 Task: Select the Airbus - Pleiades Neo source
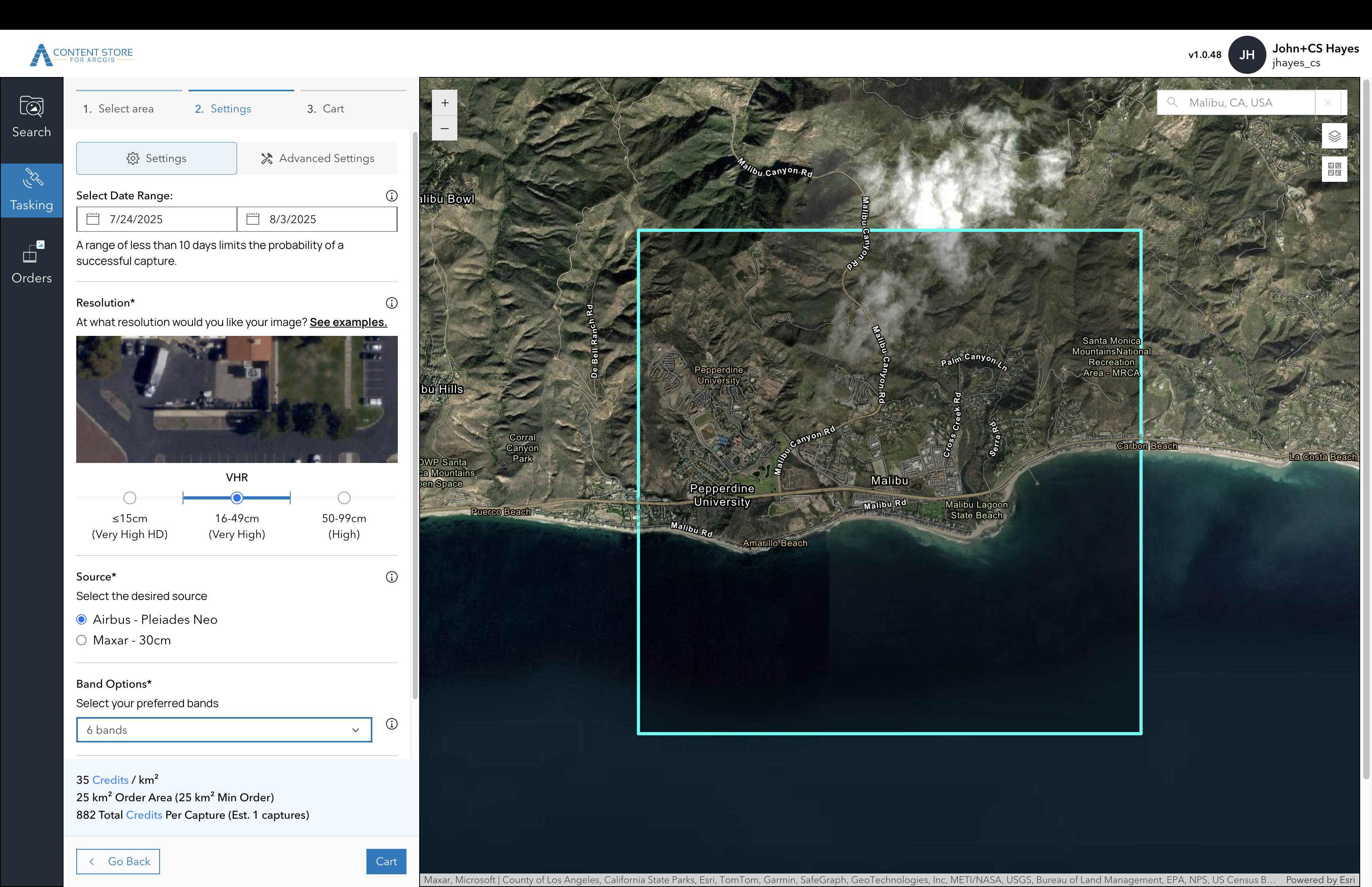click(x=81, y=619)
